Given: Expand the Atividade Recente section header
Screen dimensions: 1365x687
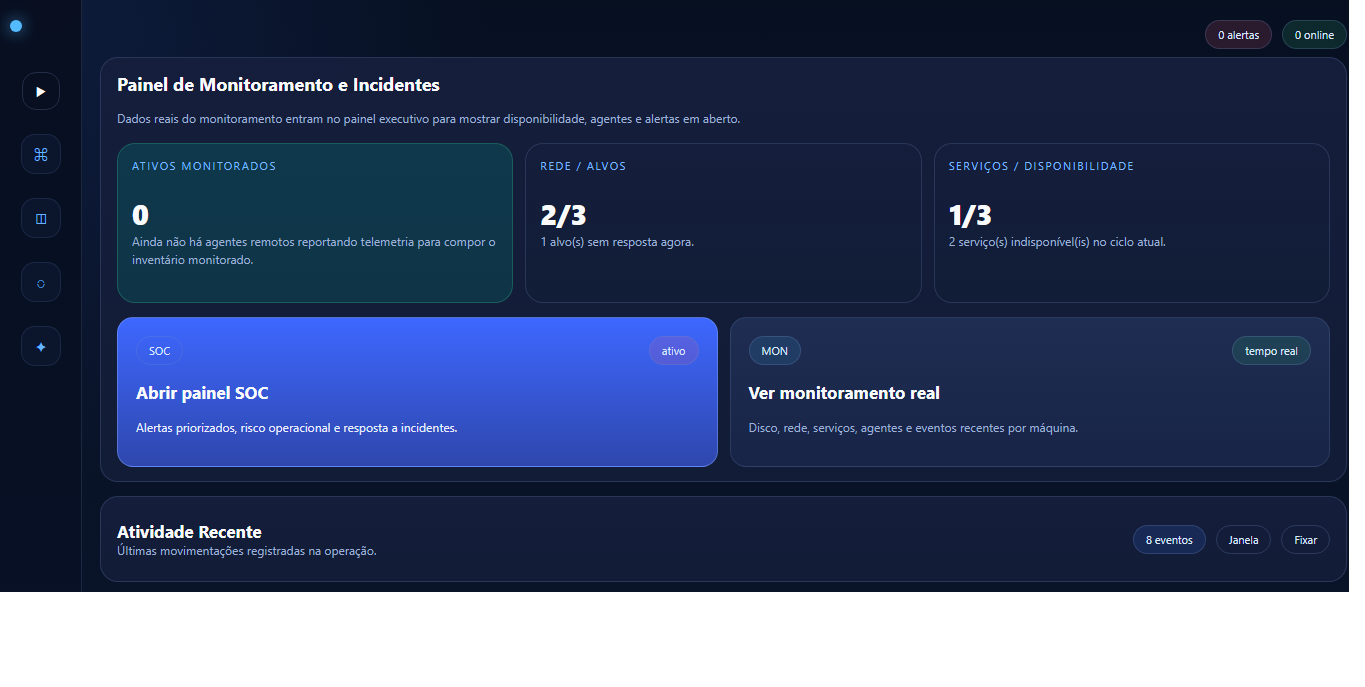Looking at the screenshot, I should click(189, 532).
